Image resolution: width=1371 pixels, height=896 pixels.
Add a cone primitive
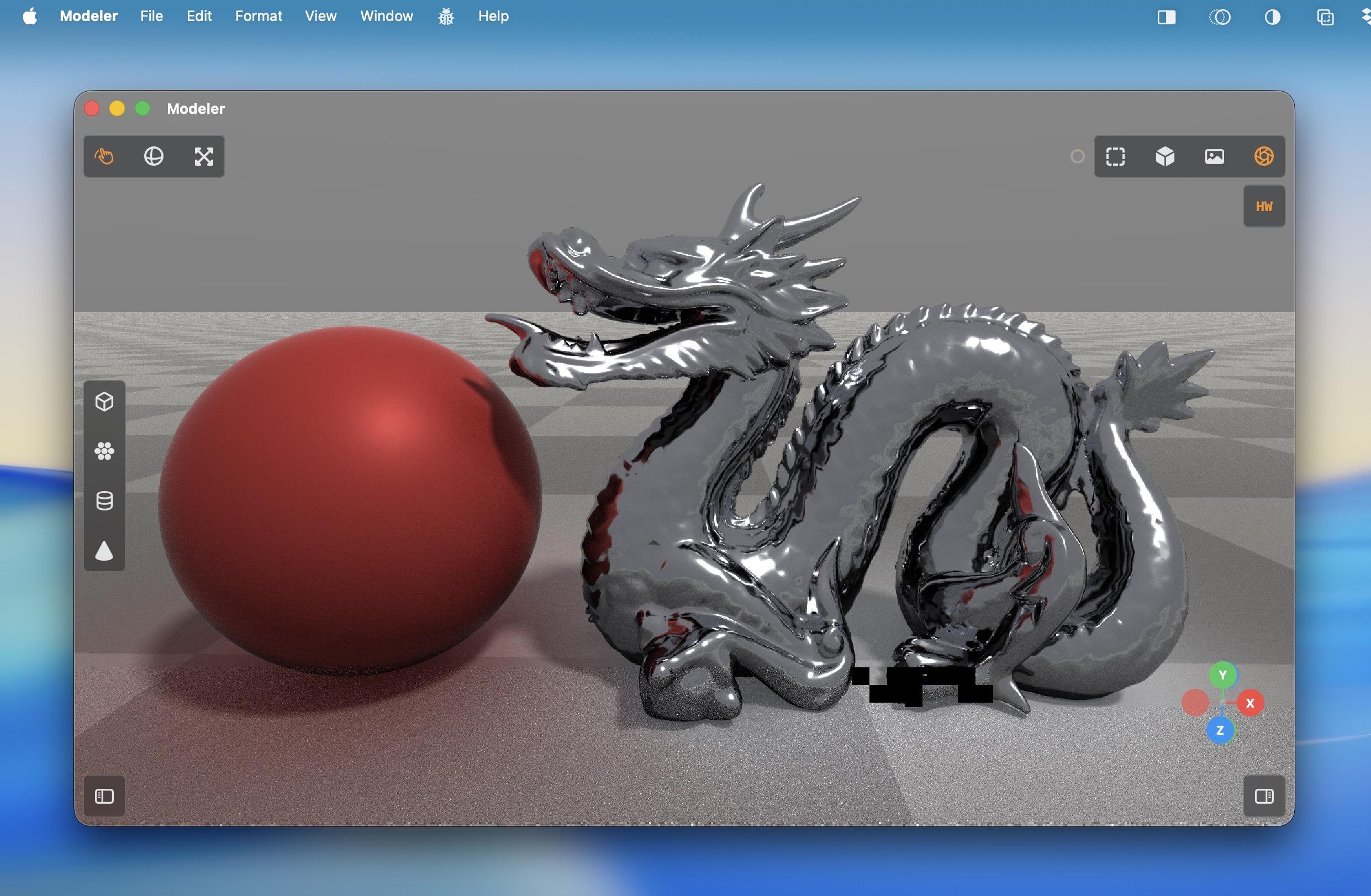[x=104, y=551]
